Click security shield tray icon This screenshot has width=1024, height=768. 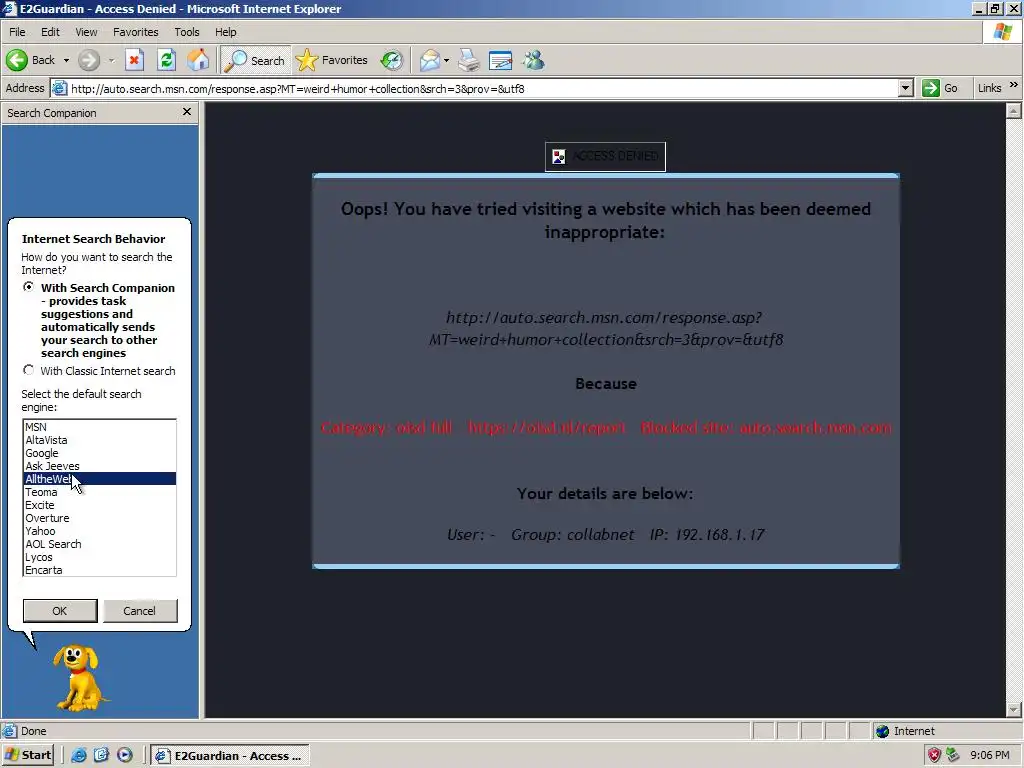(x=935, y=755)
